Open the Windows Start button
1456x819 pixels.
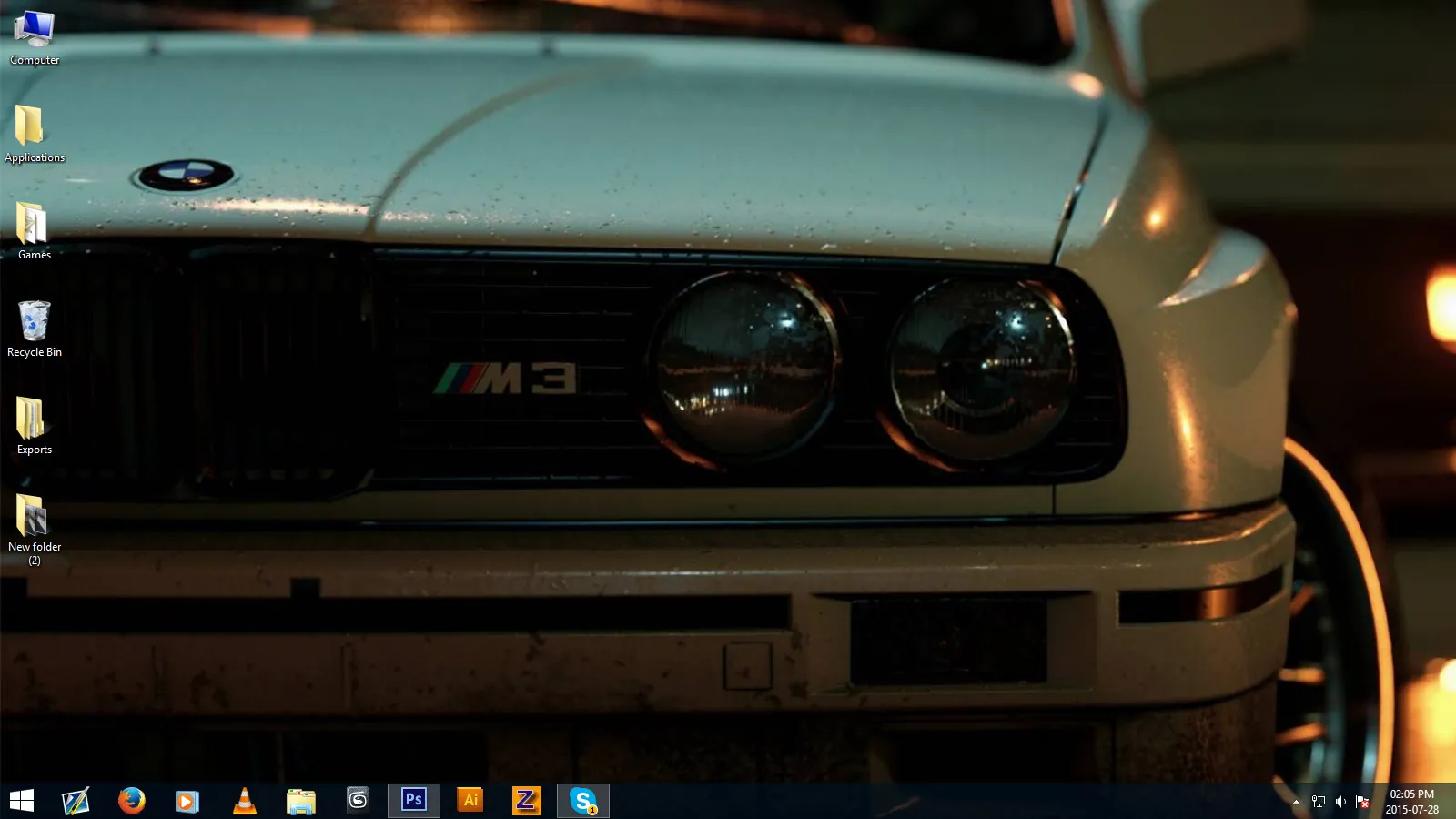pos(21,801)
